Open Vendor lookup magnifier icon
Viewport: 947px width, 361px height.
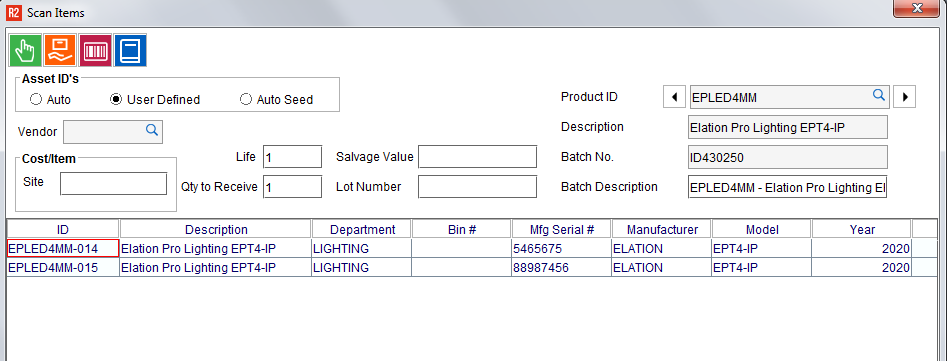(152, 130)
